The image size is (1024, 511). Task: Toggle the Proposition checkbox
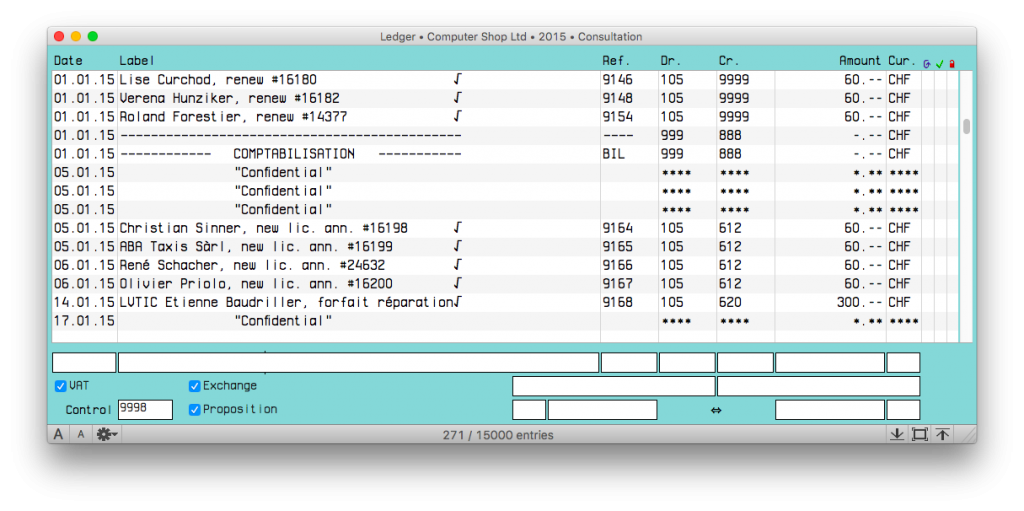[194, 410]
